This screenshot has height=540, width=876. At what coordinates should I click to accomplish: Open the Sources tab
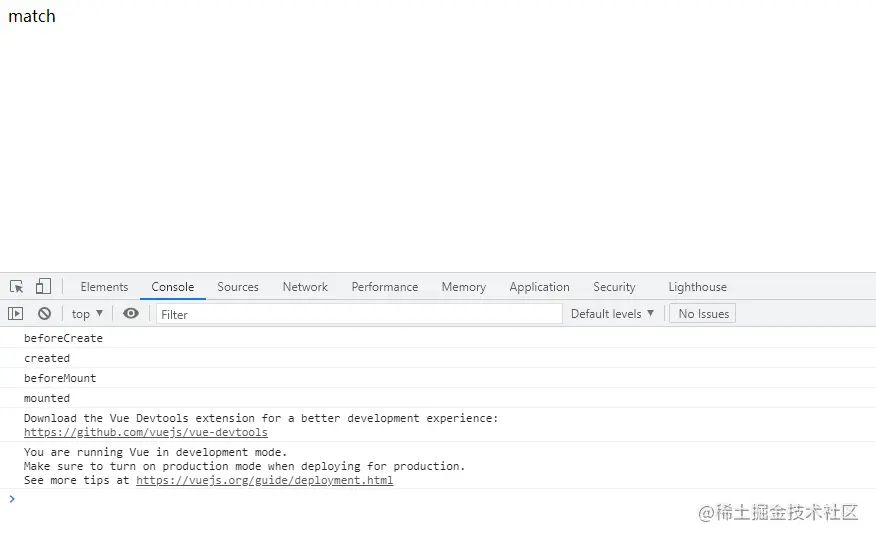pos(238,287)
